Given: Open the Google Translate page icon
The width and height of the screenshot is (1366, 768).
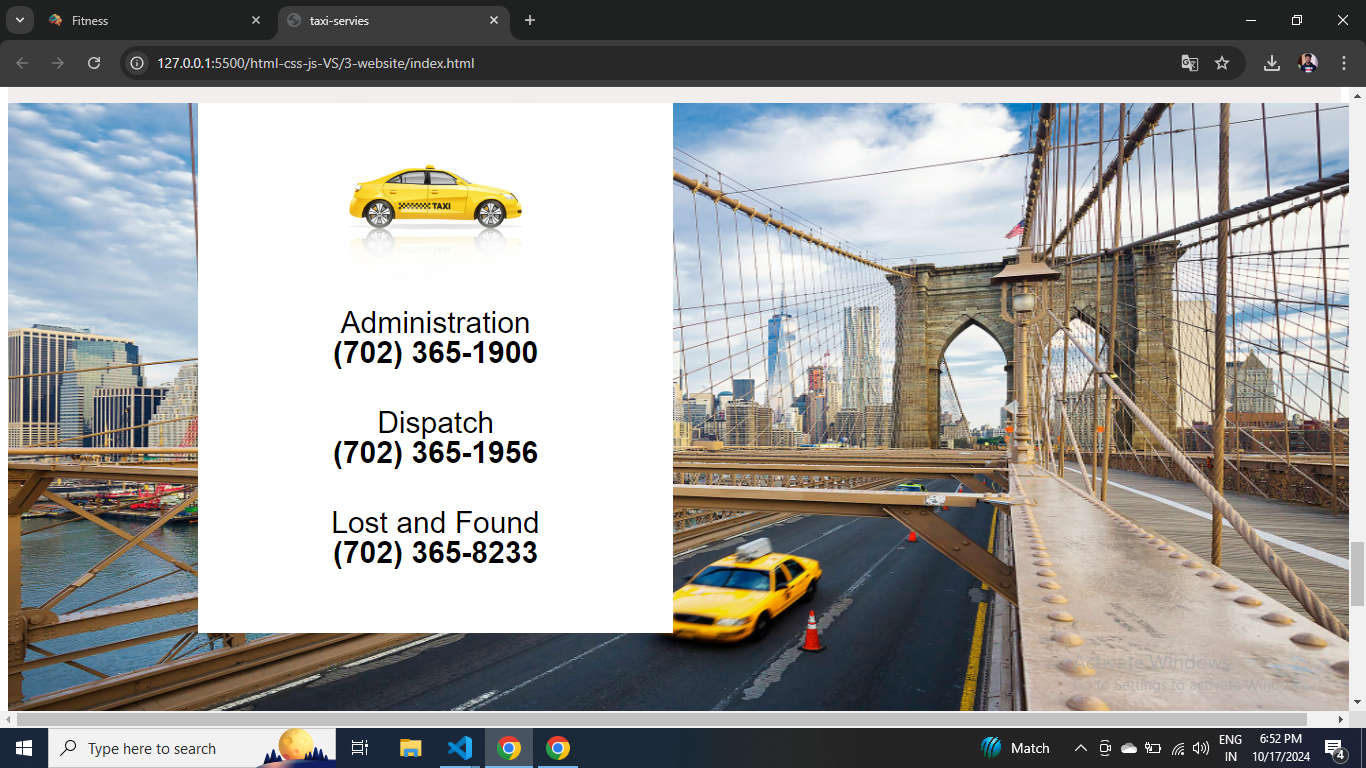Looking at the screenshot, I should (1190, 63).
